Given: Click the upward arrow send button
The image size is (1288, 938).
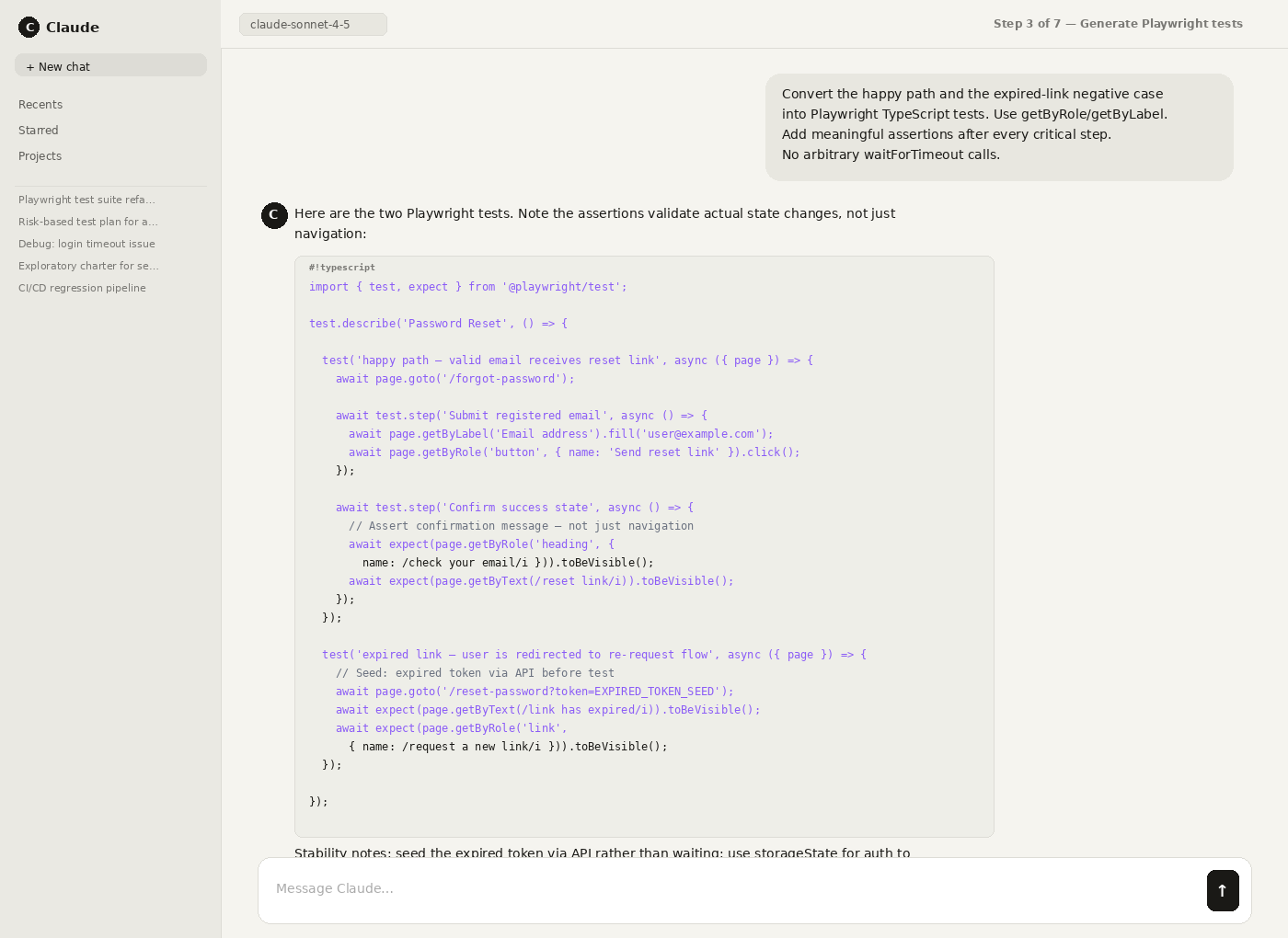Looking at the screenshot, I should (x=1222, y=890).
